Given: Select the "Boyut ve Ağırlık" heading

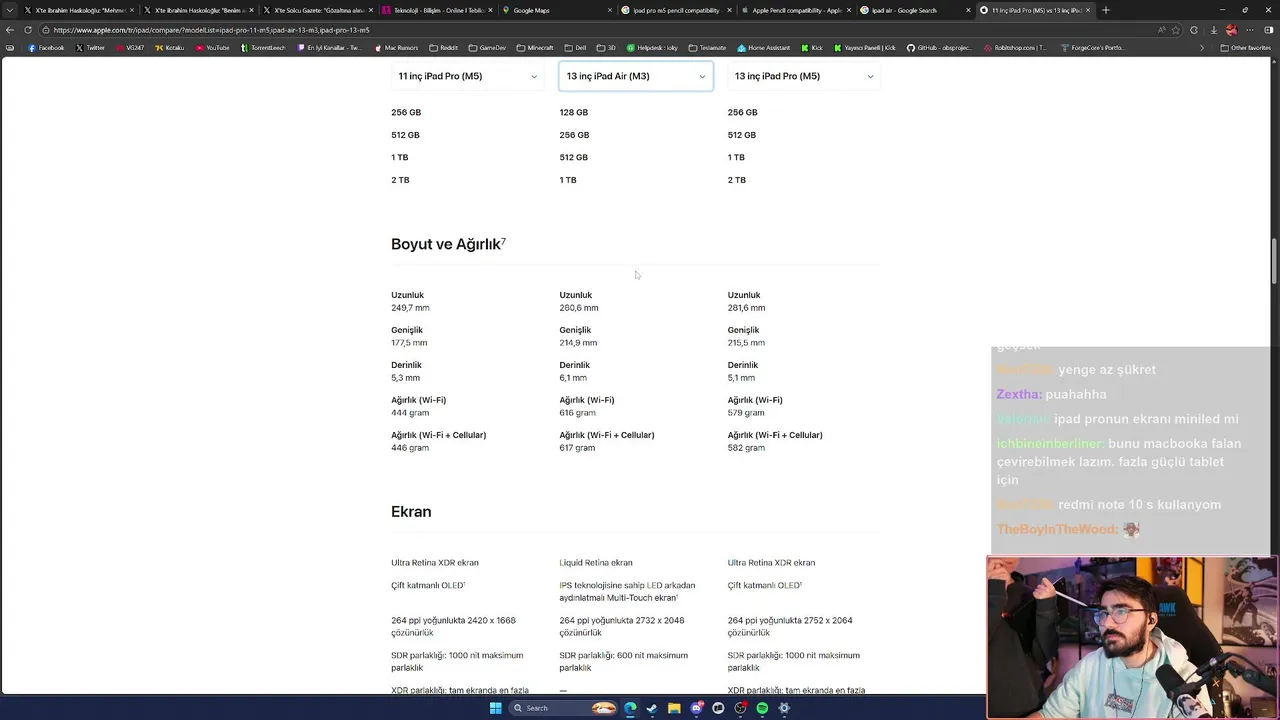Looking at the screenshot, I should (446, 244).
